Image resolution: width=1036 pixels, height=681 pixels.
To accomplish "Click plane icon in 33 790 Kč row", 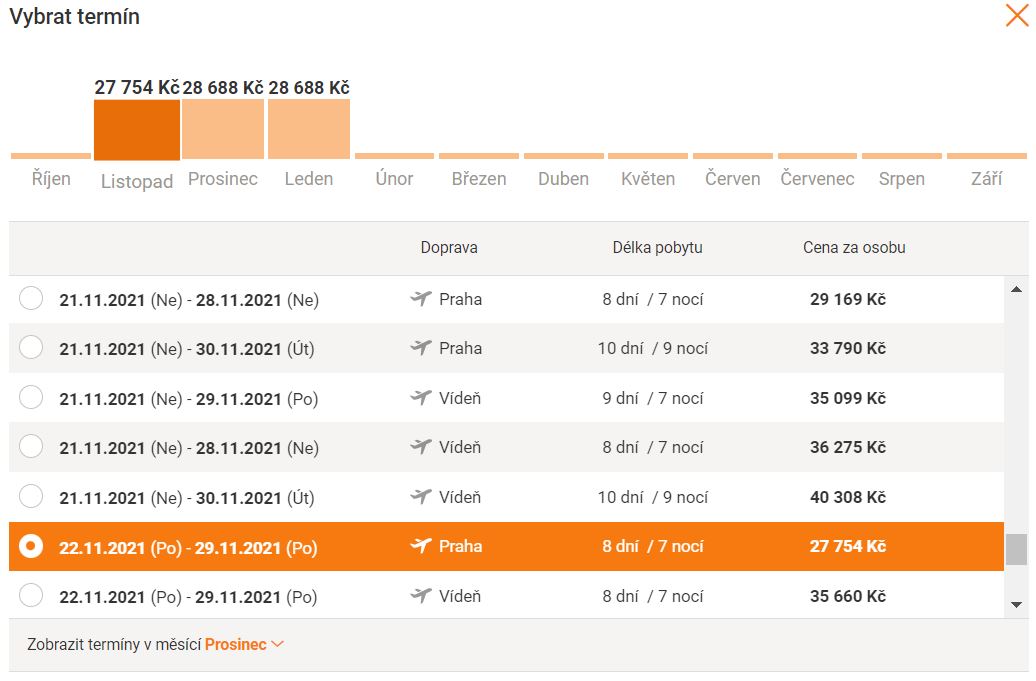I will 421,347.
